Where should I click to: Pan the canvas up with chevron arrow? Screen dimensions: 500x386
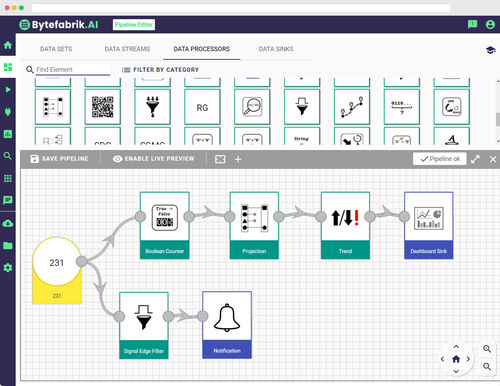click(456, 347)
